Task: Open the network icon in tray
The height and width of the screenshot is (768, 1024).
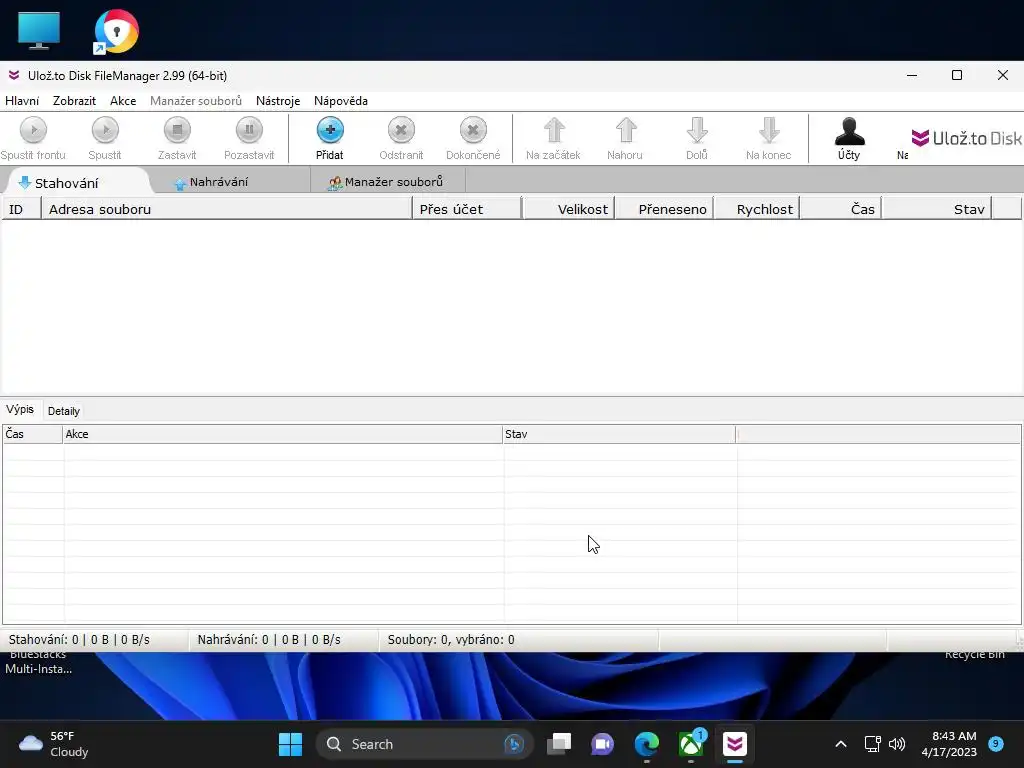Action: coord(872,744)
